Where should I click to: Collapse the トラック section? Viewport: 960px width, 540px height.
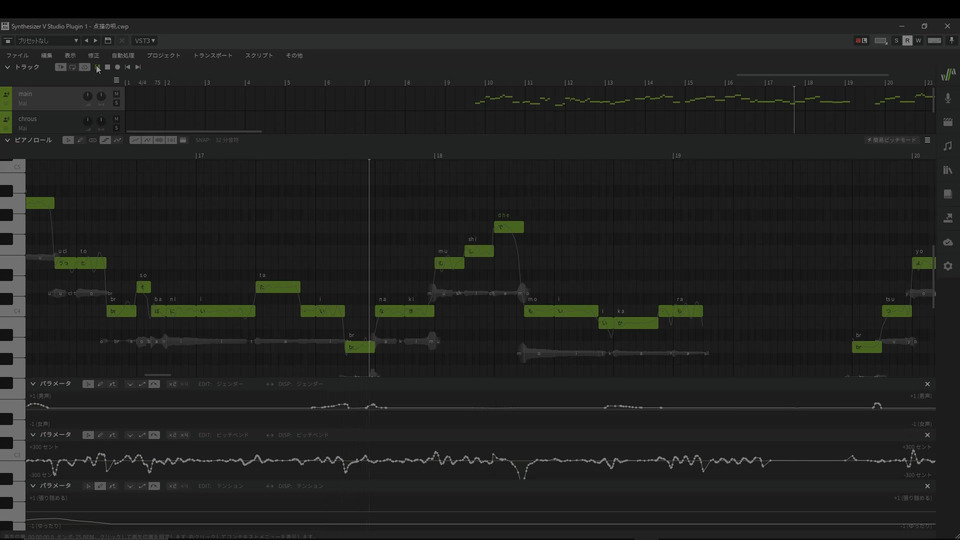(x=7, y=67)
